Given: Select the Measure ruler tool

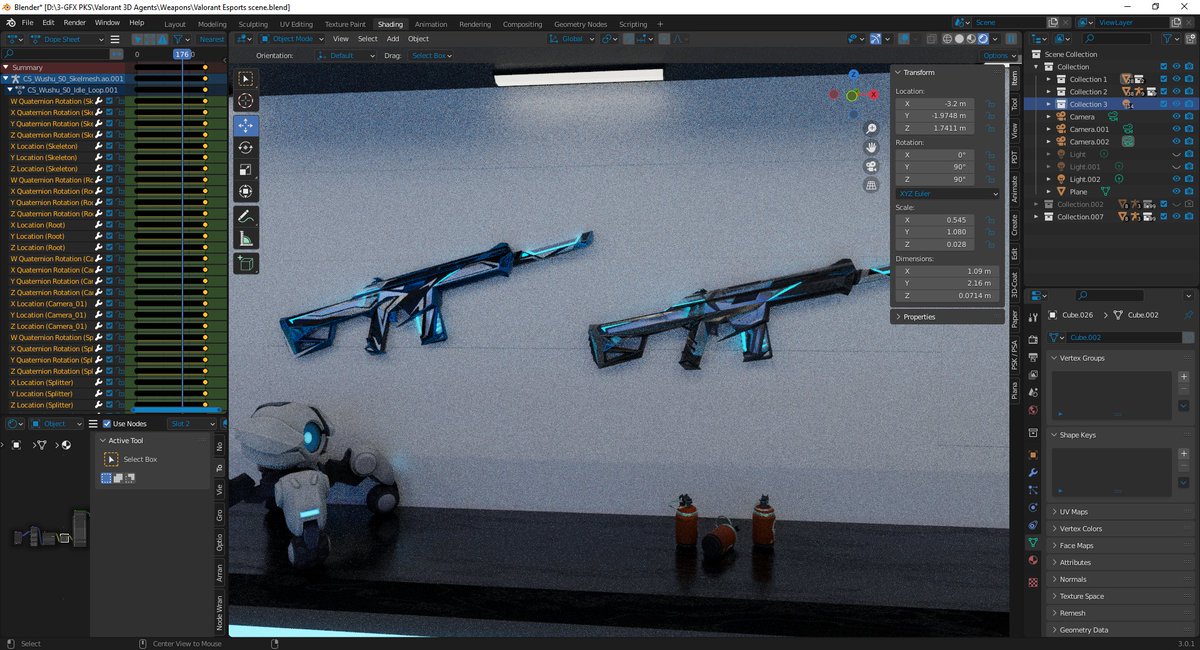Looking at the screenshot, I should tap(246, 239).
